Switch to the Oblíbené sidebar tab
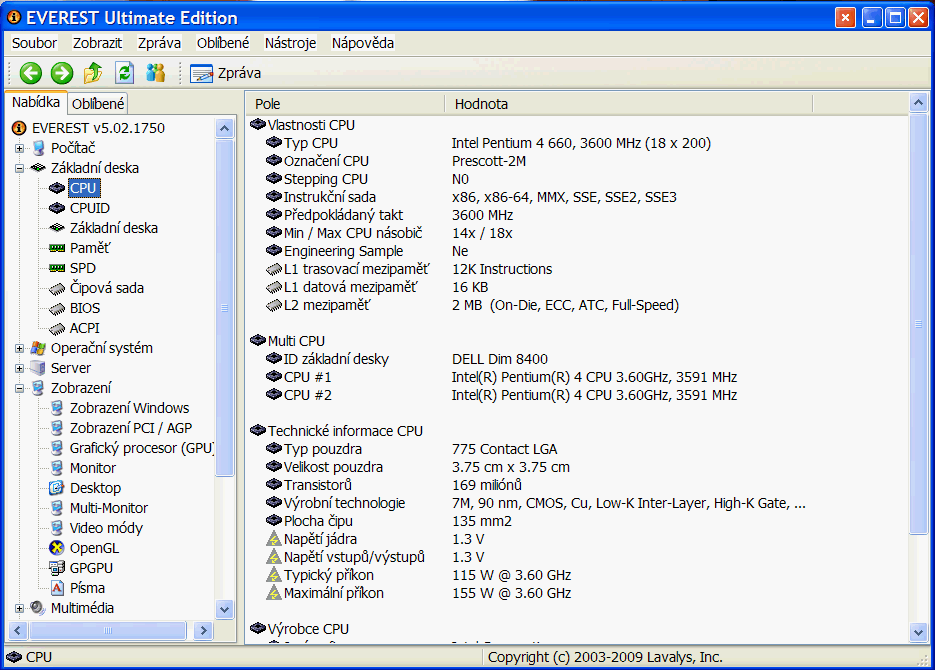The width and height of the screenshot is (935, 670). click(x=98, y=104)
